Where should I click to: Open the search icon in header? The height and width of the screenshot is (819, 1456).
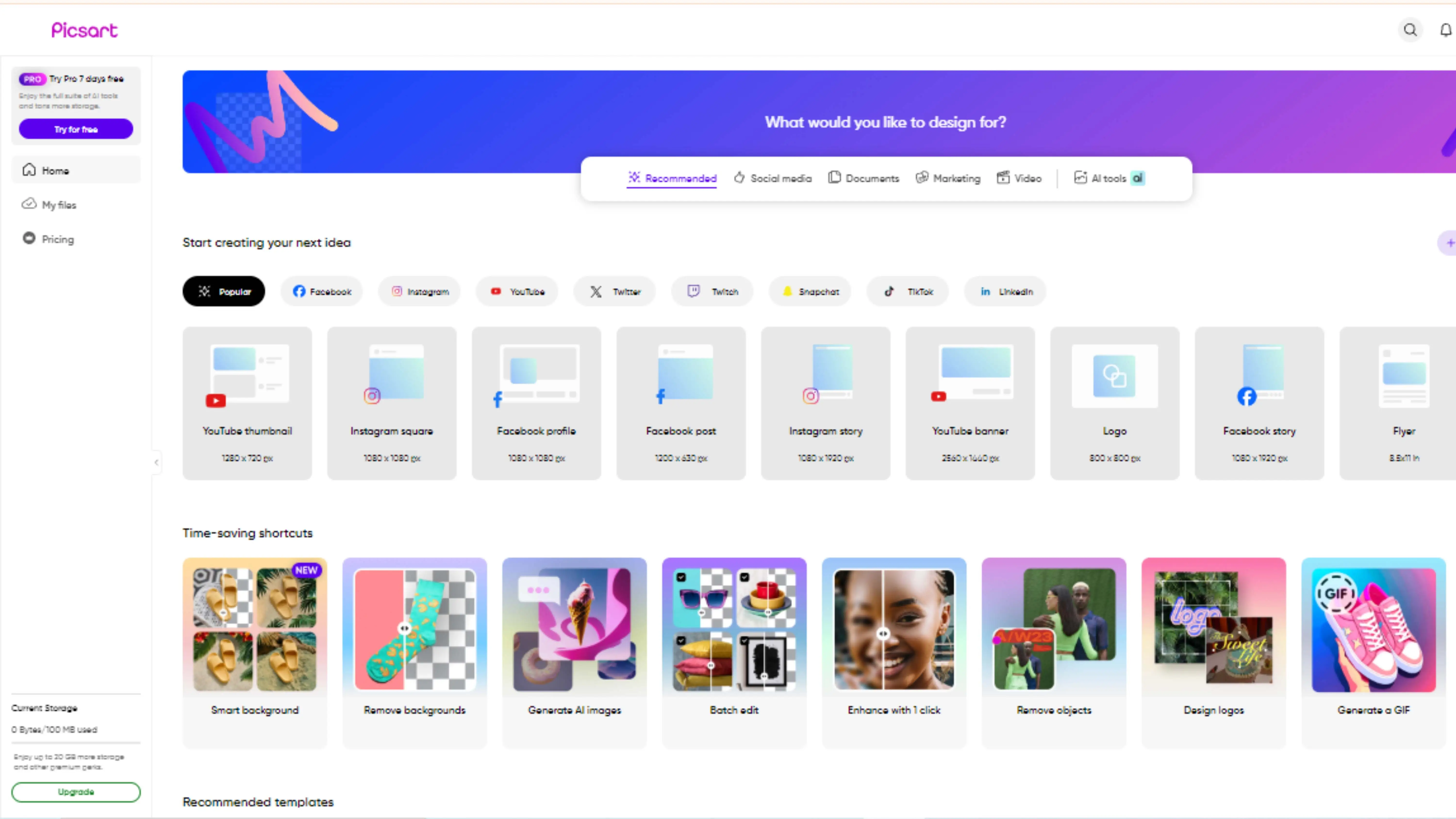click(1410, 30)
